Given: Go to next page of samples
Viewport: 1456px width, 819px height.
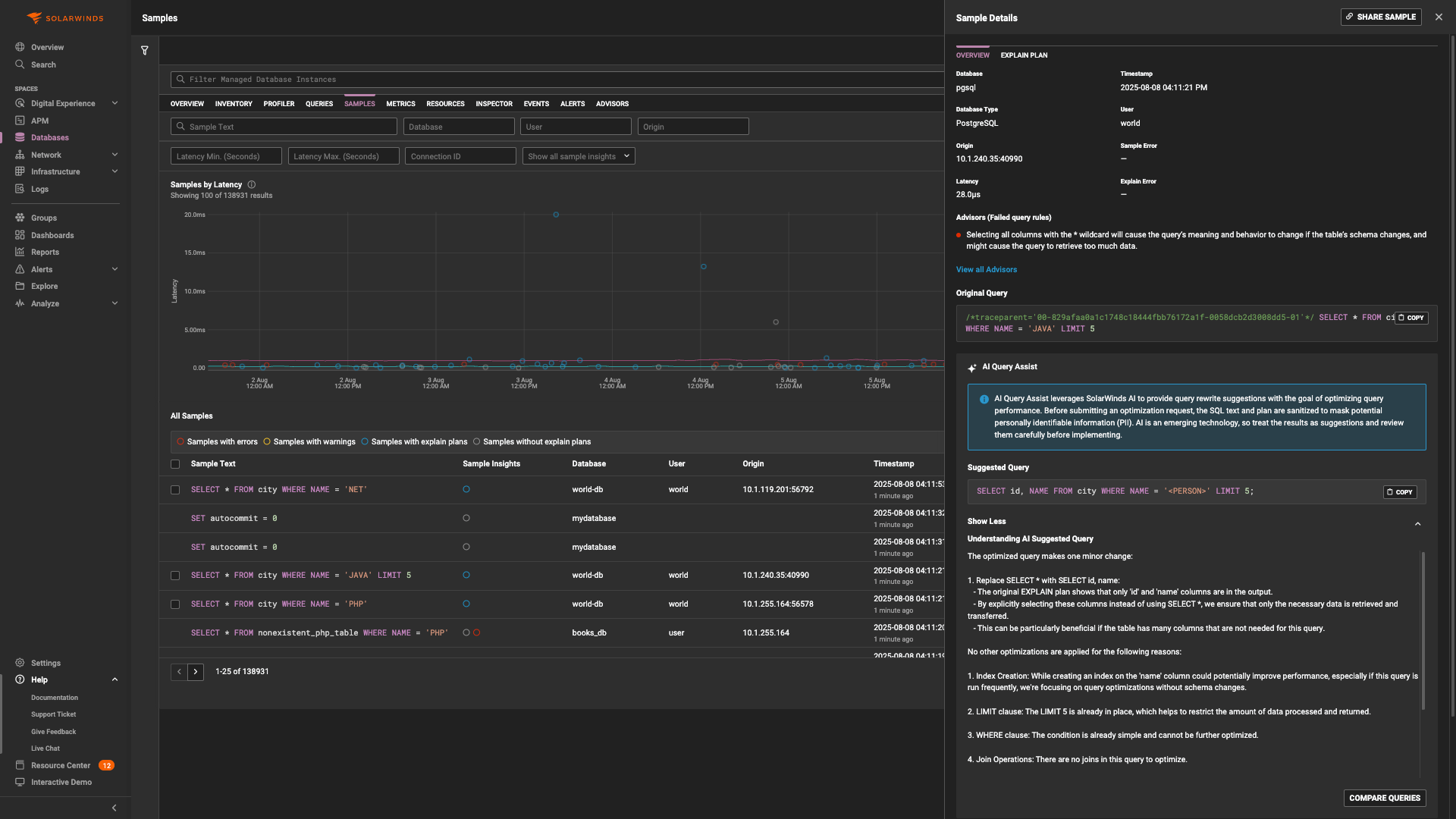Looking at the screenshot, I should (196, 672).
